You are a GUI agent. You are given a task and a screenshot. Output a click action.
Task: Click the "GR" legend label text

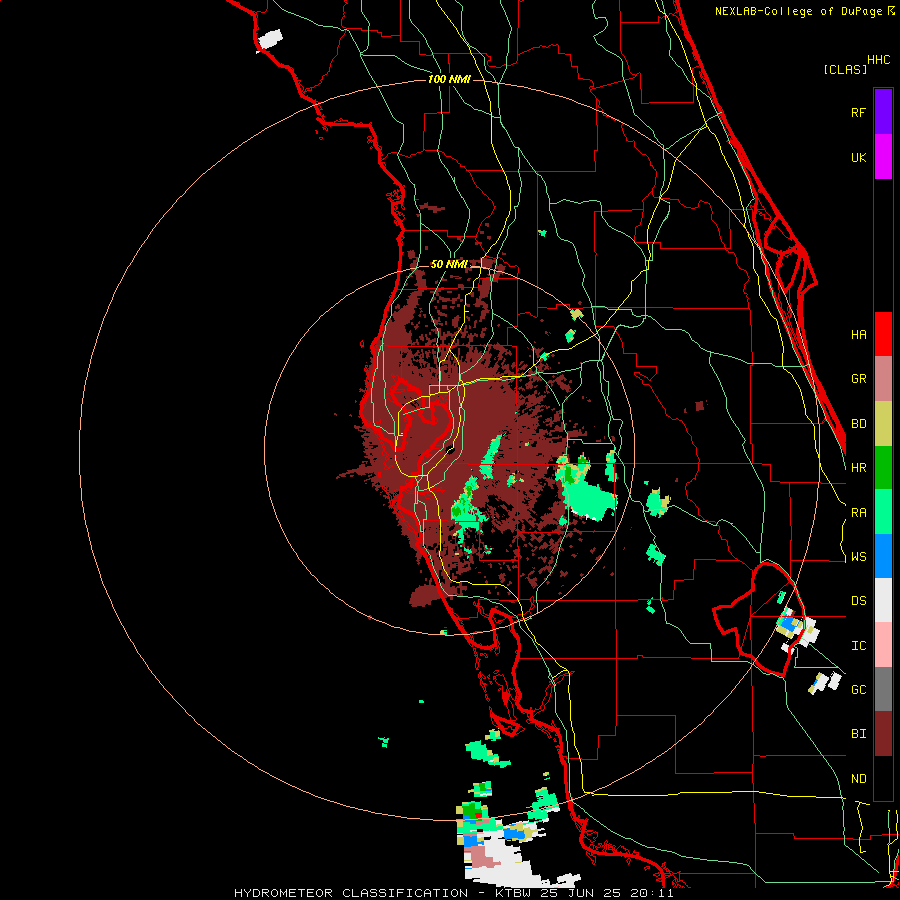(858, 379)
